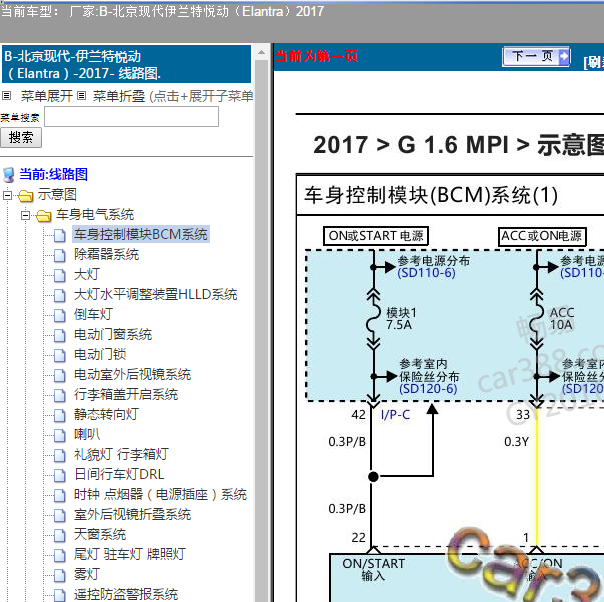604x602 pixels.
Task: Click the sidebar scrollbar up arrow
Action: coord(262,52)
